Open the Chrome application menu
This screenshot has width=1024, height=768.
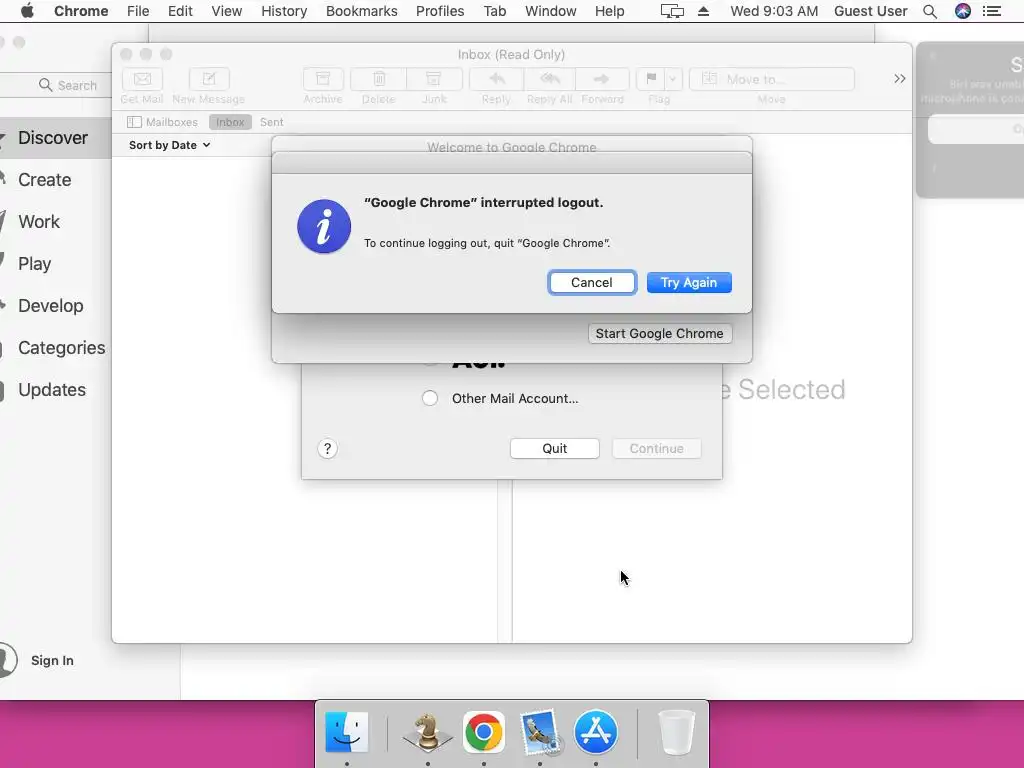click(x=81, y=11)
